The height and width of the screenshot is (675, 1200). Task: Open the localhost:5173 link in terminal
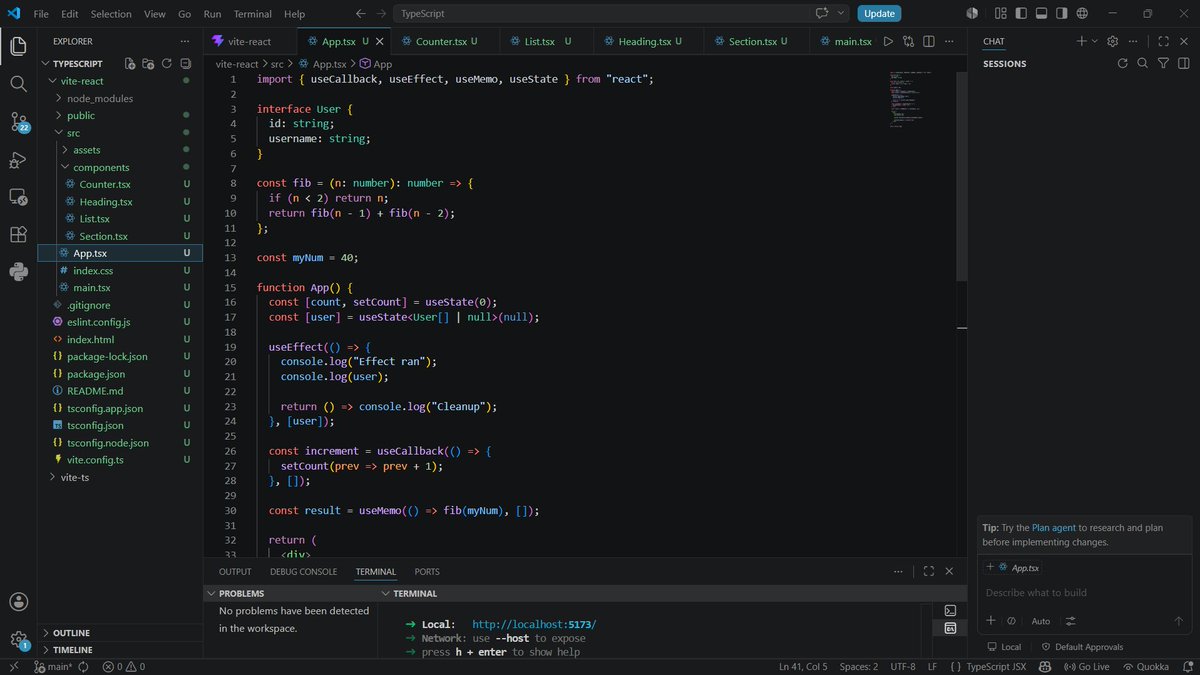[x=534, y=624]
